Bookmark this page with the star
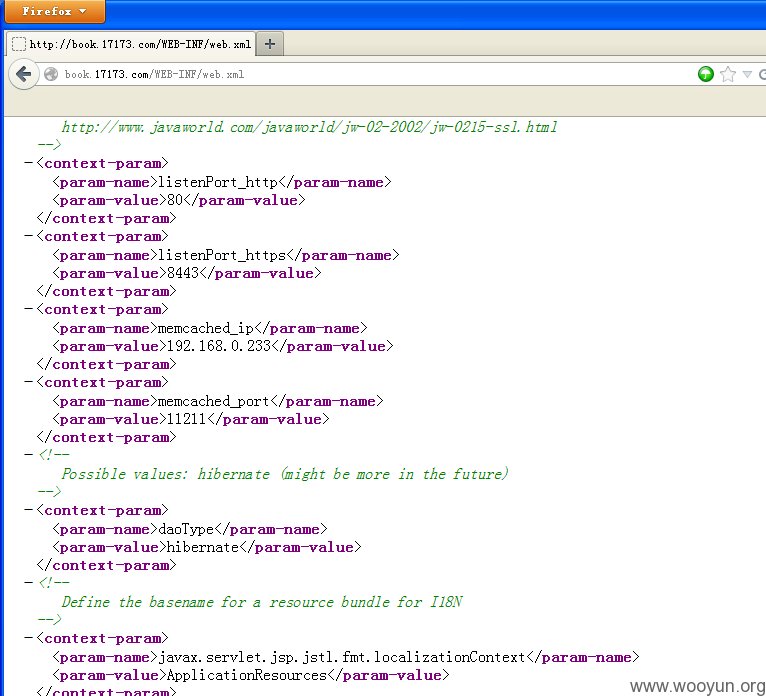The height and width of the screenshot is (696, 766). pos(727,74)
